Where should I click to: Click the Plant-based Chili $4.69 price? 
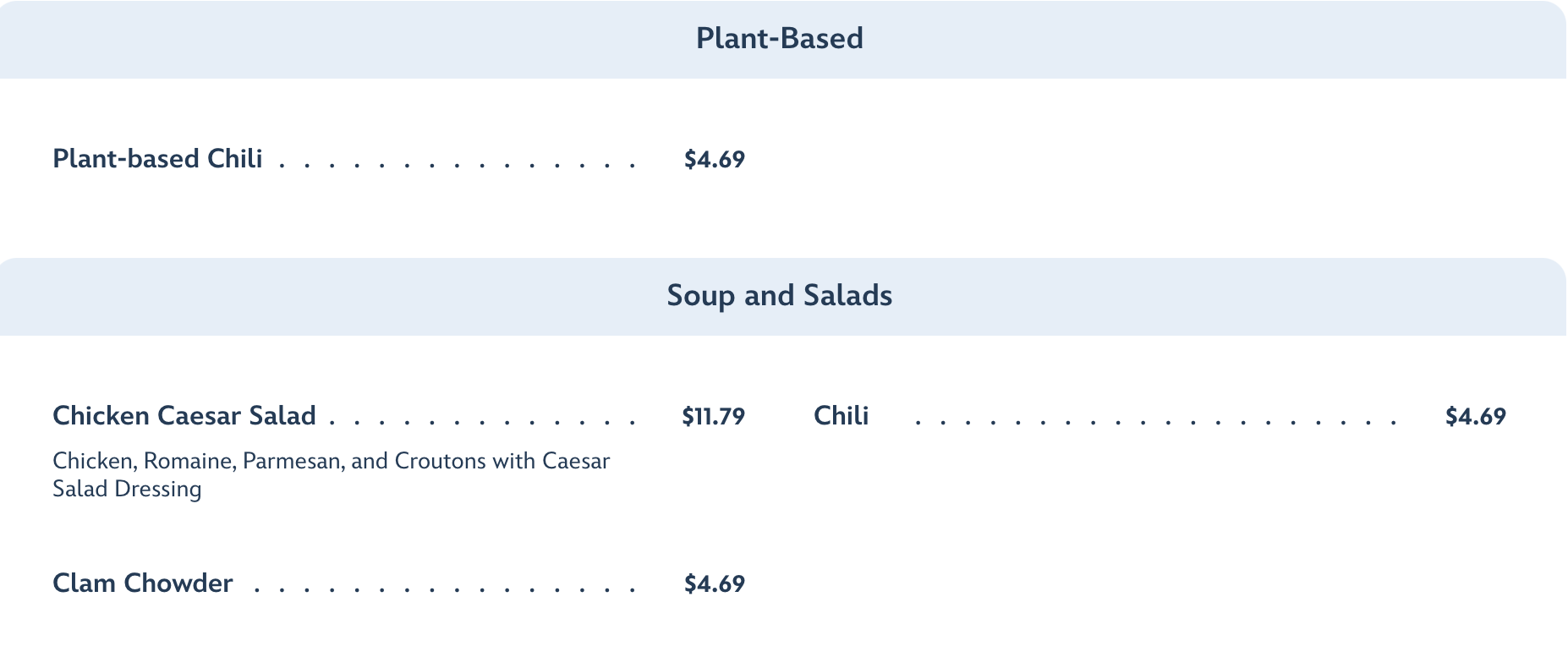click(714, 160)
